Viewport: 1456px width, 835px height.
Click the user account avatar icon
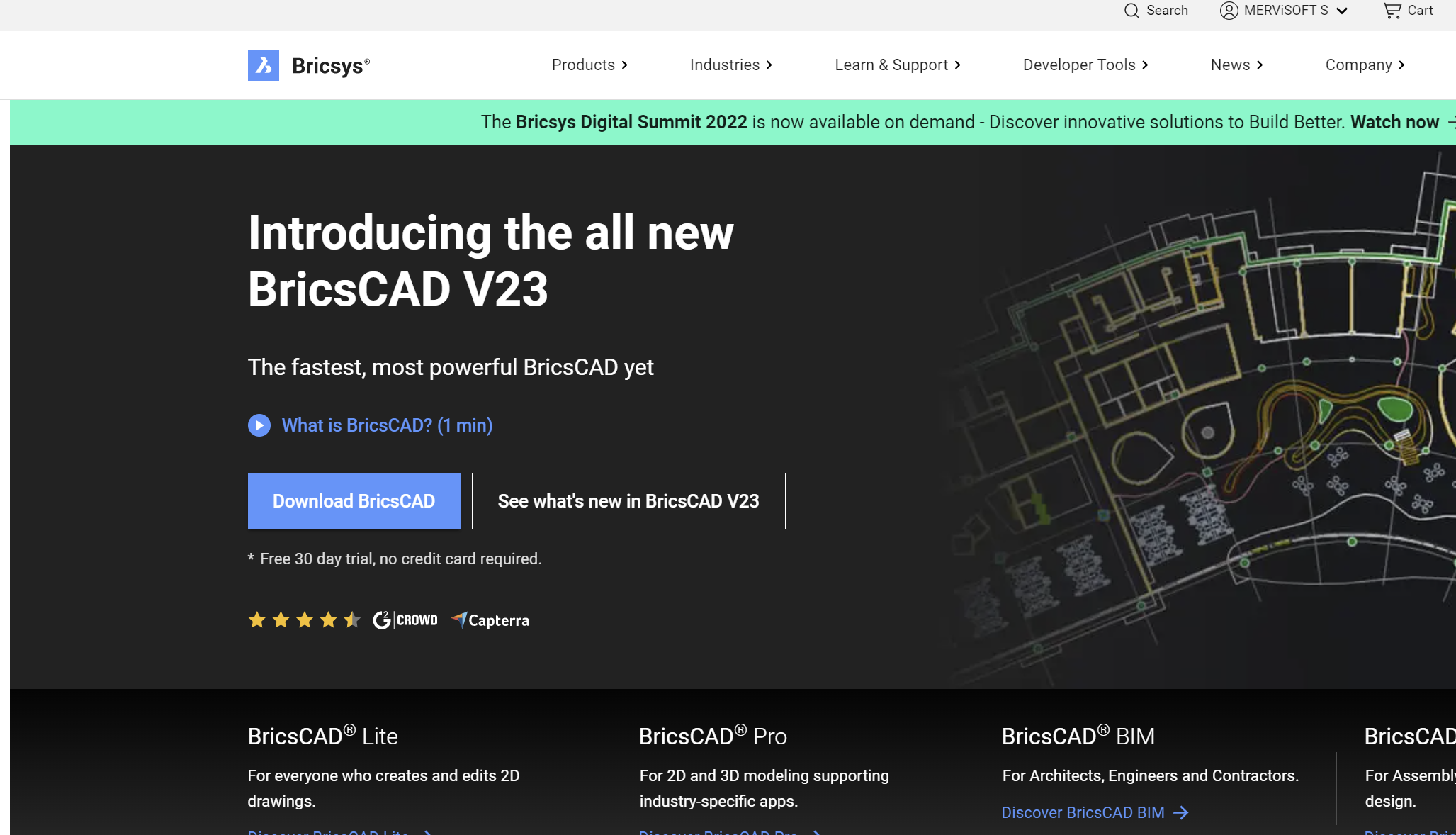[x=1229, y=11]
